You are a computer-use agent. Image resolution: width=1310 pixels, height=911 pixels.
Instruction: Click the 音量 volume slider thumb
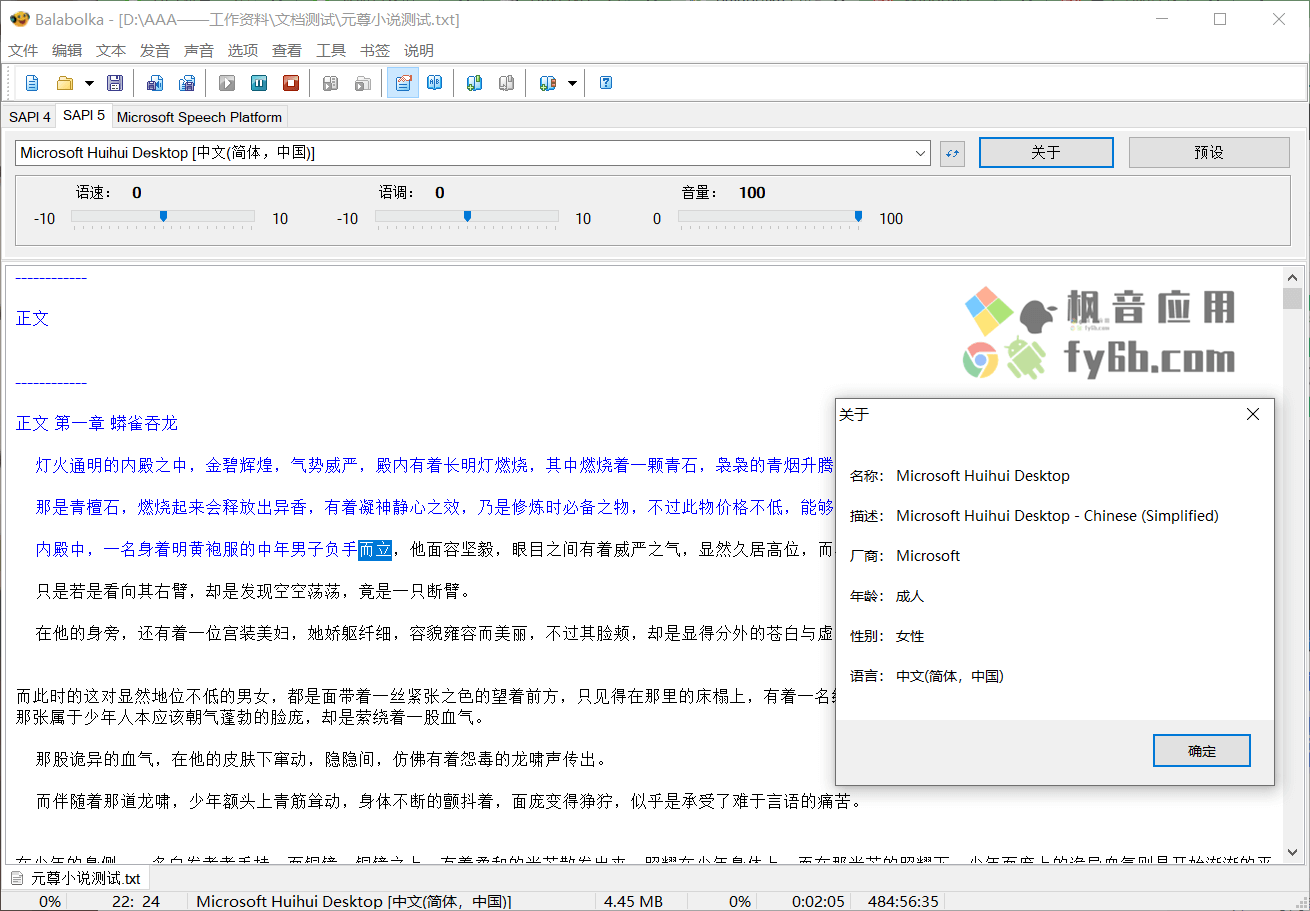coord(858,216)
